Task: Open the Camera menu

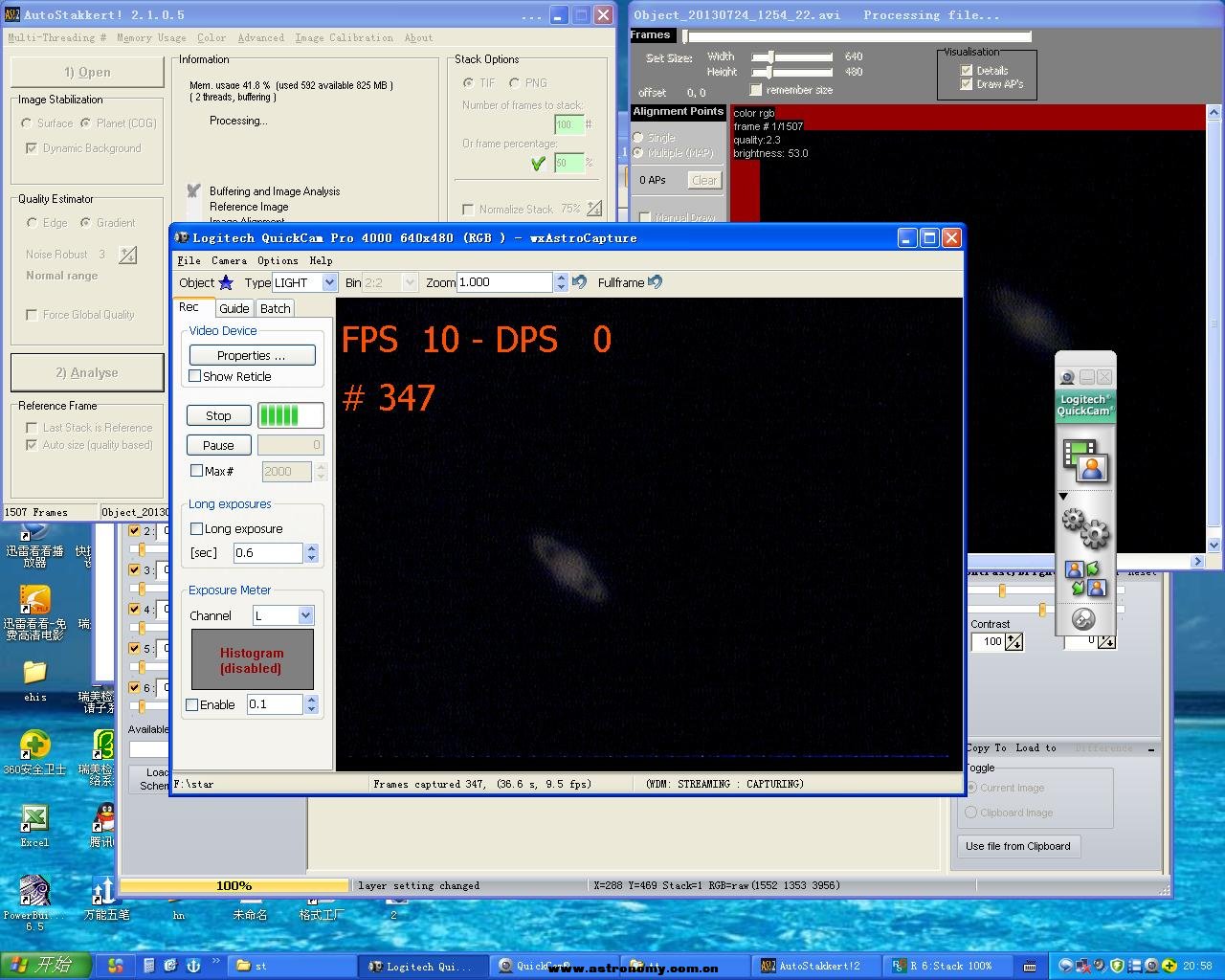Action: pyautogui.click(x=229, y=260)
